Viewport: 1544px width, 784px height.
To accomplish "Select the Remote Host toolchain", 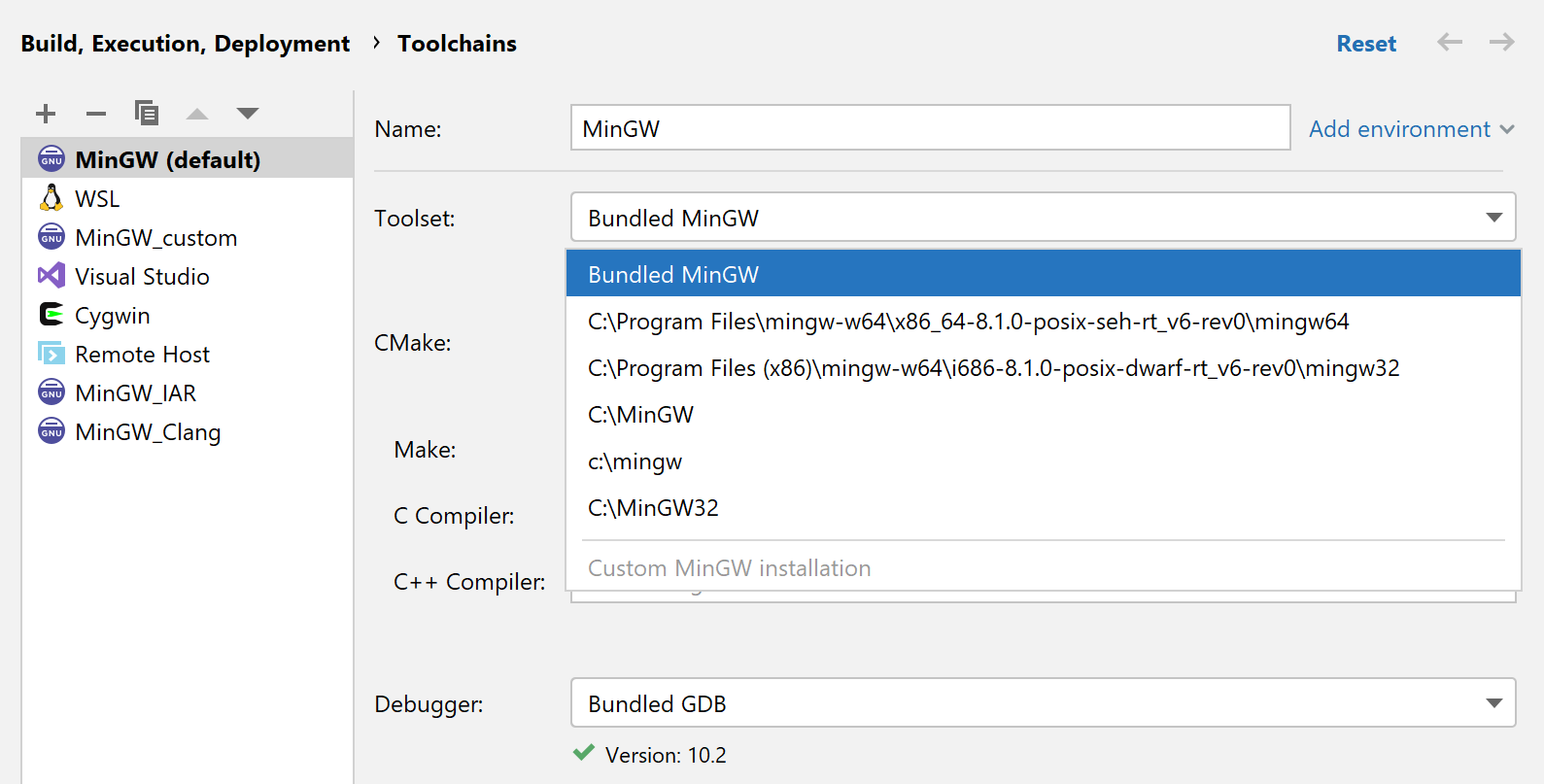I will tap(142, 355).
